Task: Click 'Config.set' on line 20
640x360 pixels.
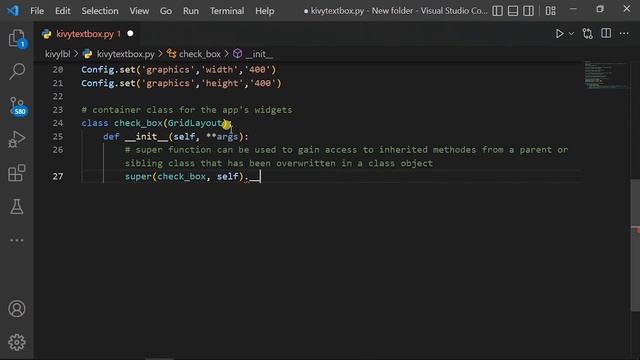Action: click(x=108, y=70)
